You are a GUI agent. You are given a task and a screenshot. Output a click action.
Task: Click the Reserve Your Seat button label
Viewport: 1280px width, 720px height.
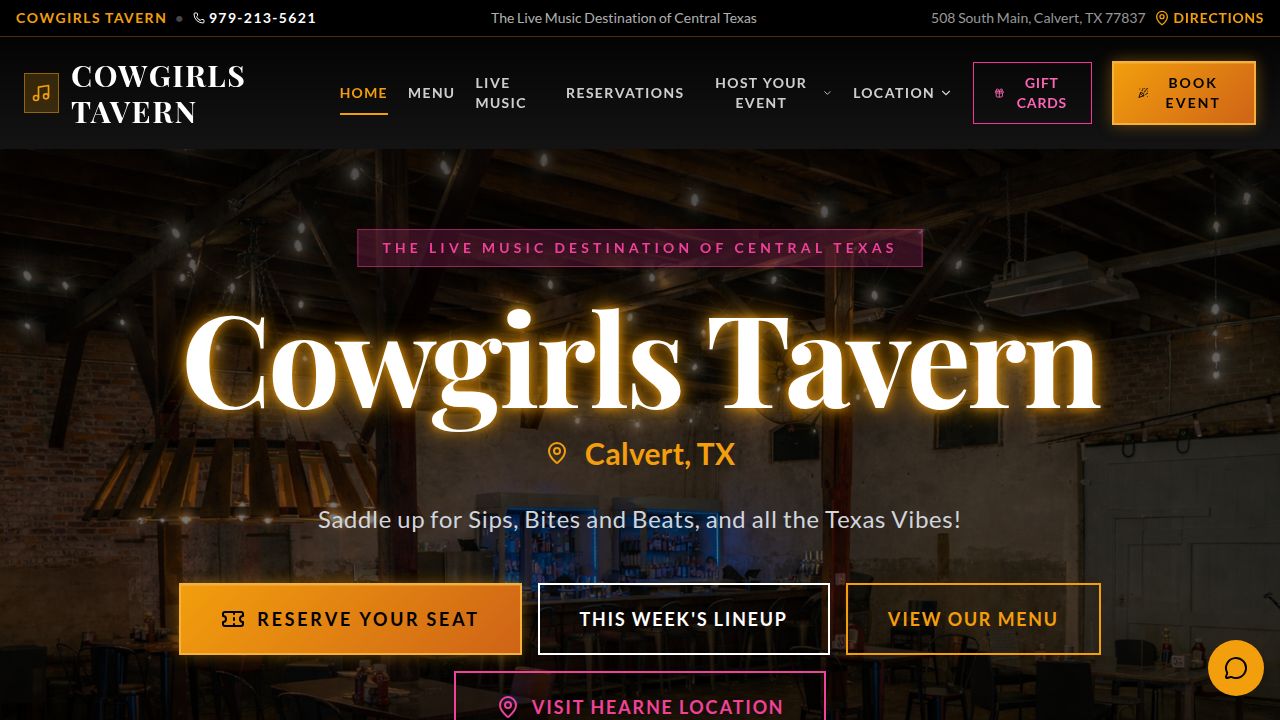point(368,619)
